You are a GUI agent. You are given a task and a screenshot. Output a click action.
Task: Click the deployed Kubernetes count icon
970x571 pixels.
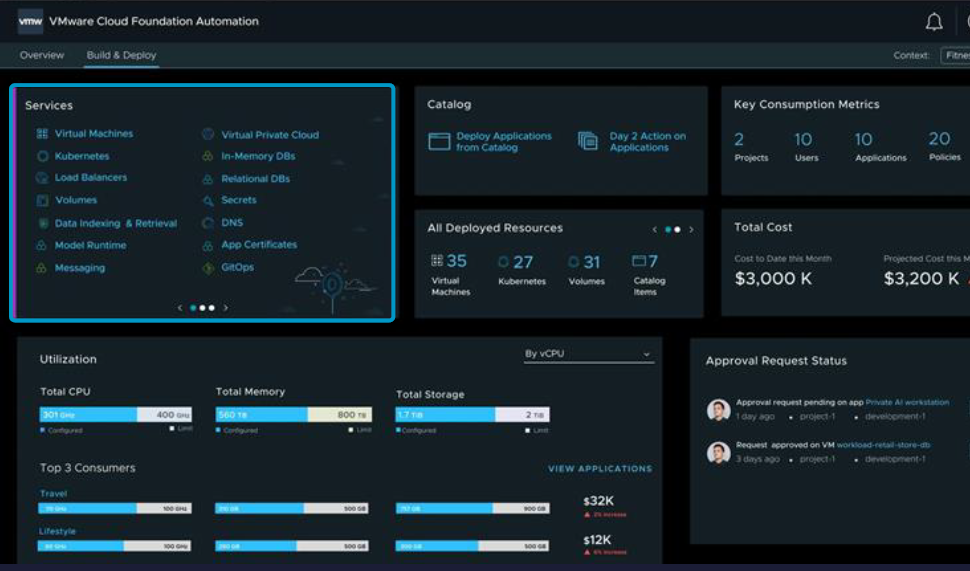503,262
